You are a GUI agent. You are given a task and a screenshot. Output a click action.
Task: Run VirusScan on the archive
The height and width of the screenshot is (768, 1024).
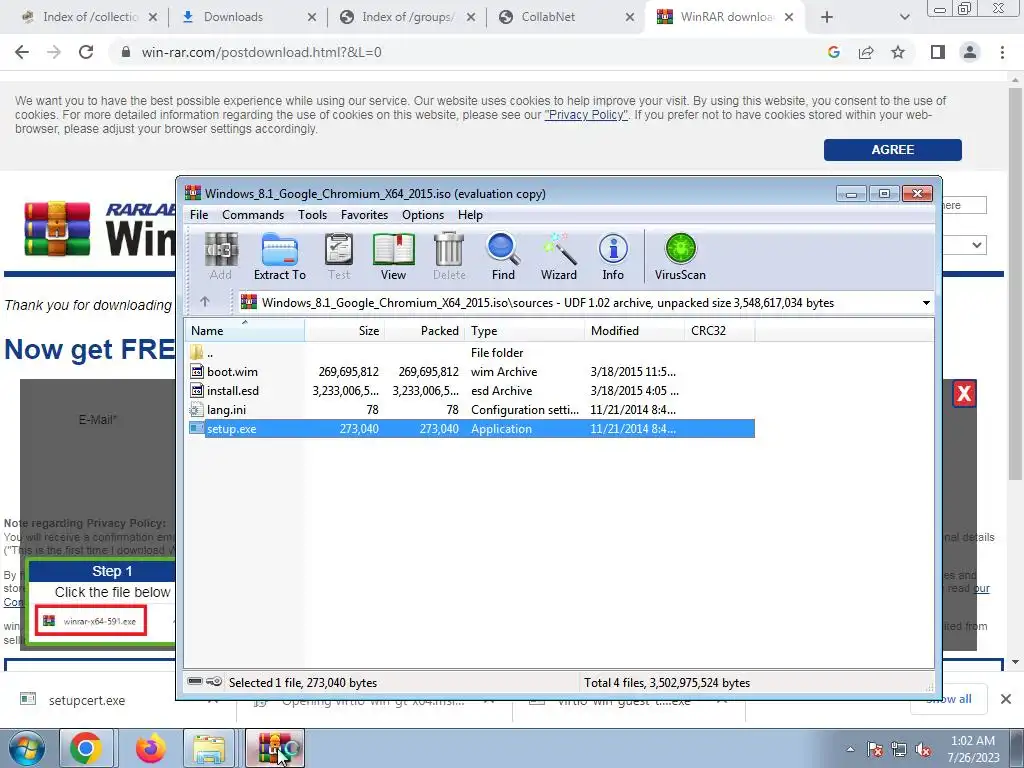pyautogui.click(x=680, y=257)
